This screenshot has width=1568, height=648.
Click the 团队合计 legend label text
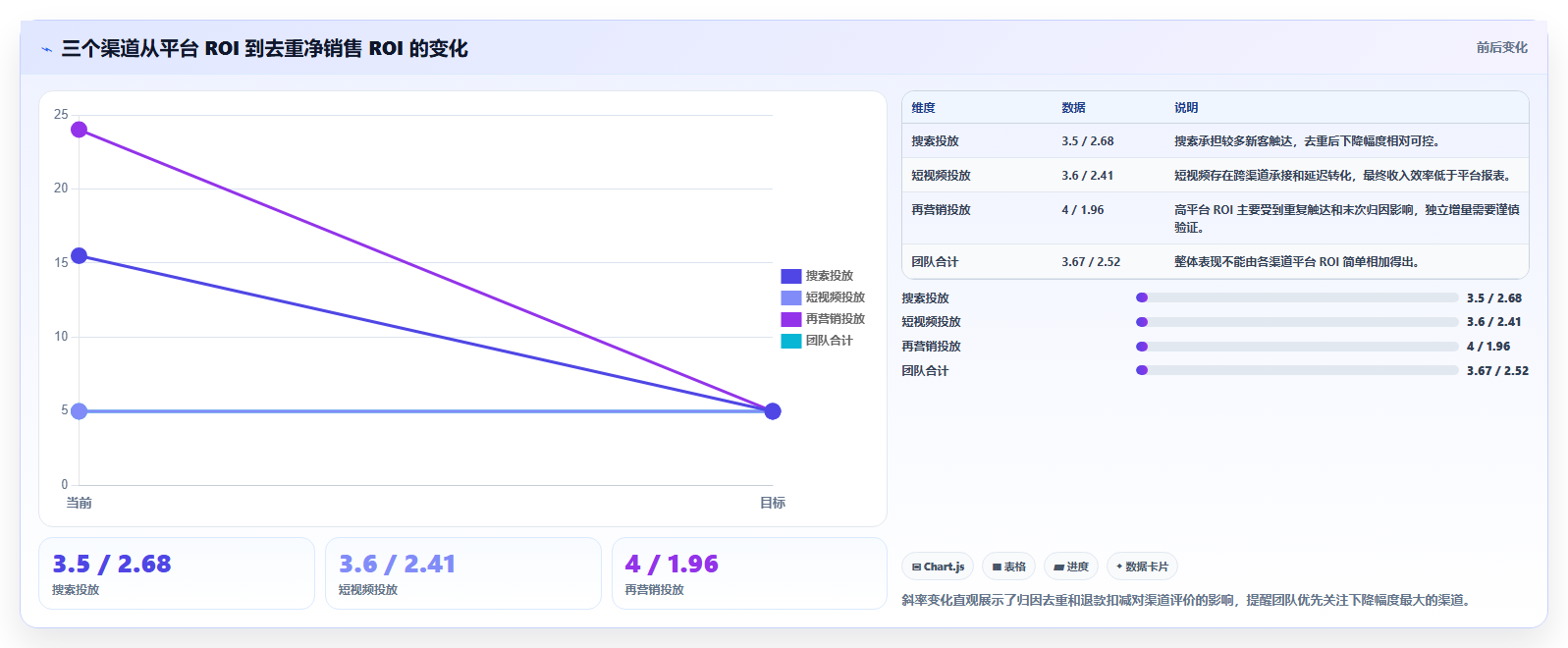830,341
